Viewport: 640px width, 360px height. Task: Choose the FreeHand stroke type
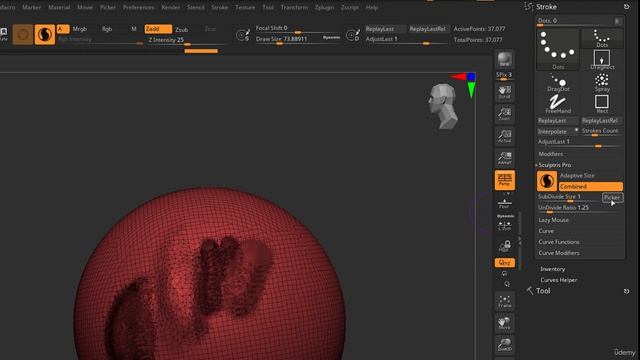pyautogui.click(x=558, y=104)
